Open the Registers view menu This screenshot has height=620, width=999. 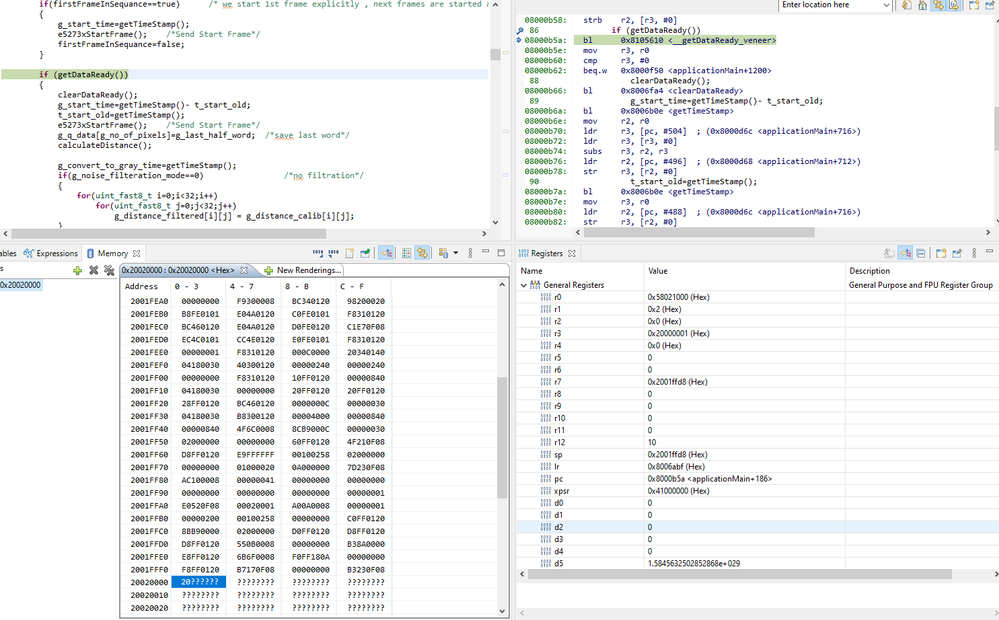pos(974,253)
